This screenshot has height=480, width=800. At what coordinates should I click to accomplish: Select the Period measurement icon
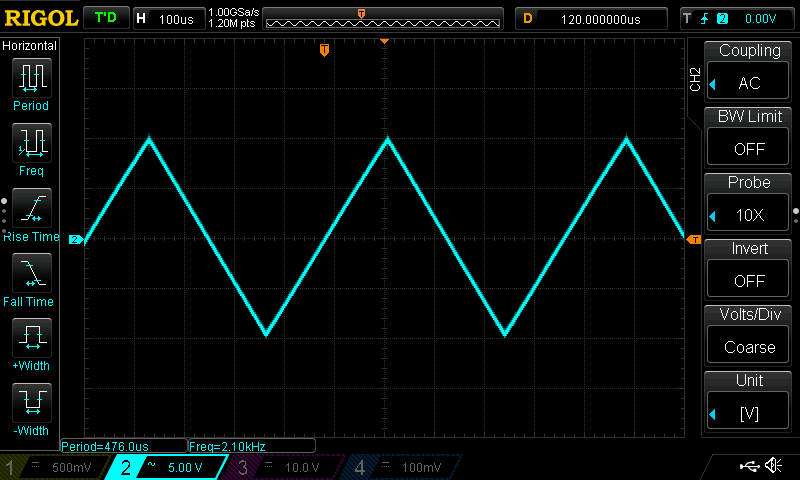(31, 78)
